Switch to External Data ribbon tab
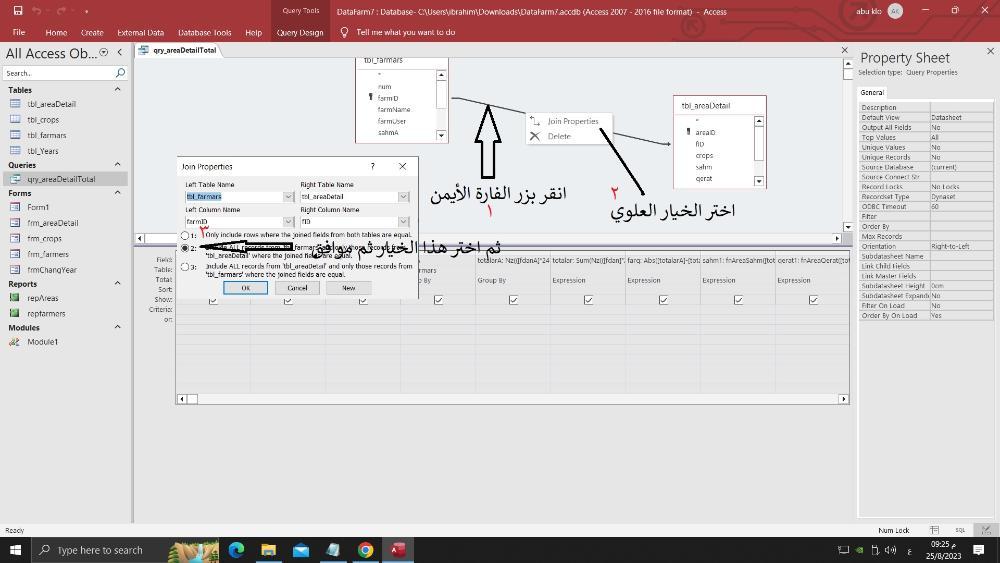 pos(140,32)
